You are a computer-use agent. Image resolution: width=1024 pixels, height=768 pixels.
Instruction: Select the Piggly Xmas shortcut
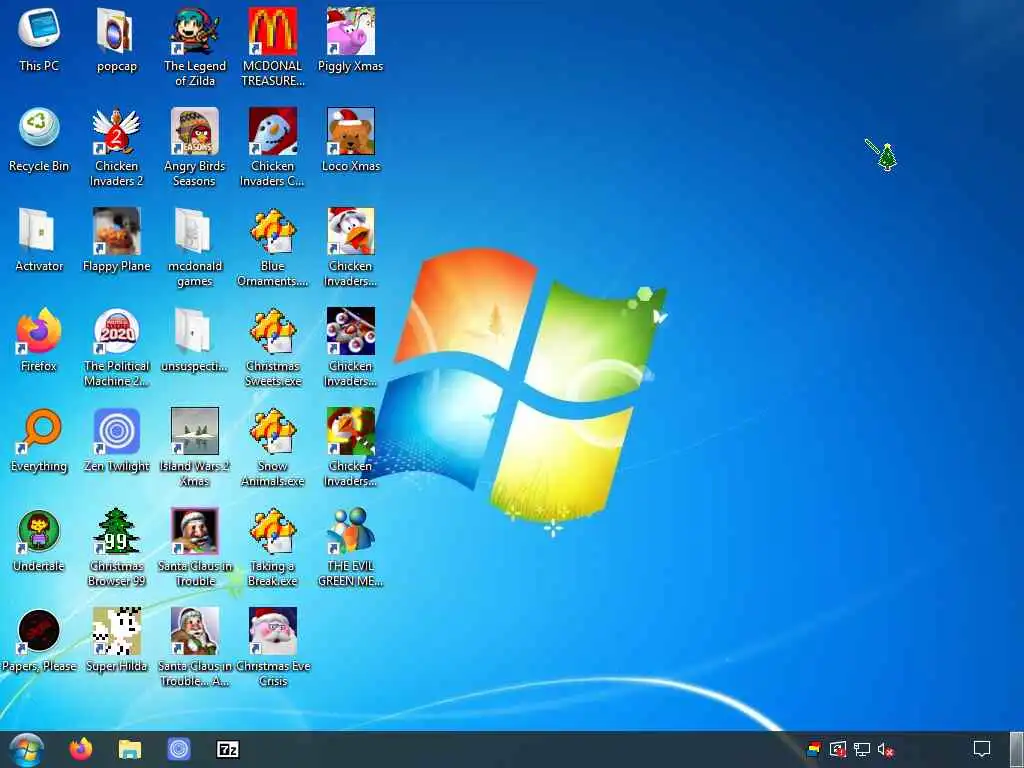pos(351,39)
